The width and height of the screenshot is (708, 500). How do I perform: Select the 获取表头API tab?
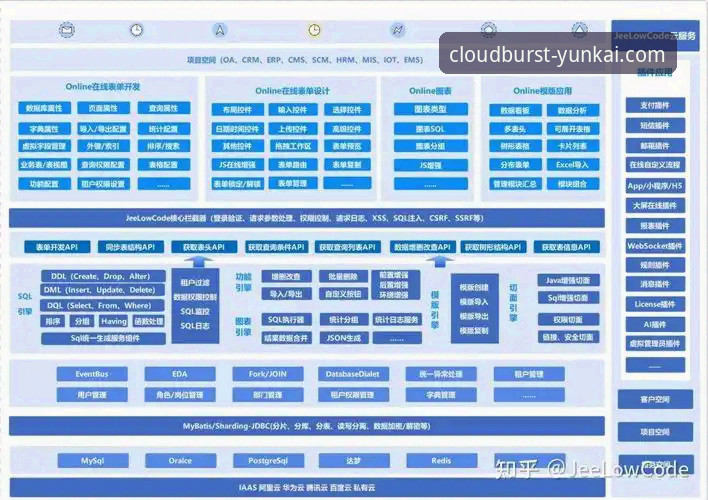(204, 247)
